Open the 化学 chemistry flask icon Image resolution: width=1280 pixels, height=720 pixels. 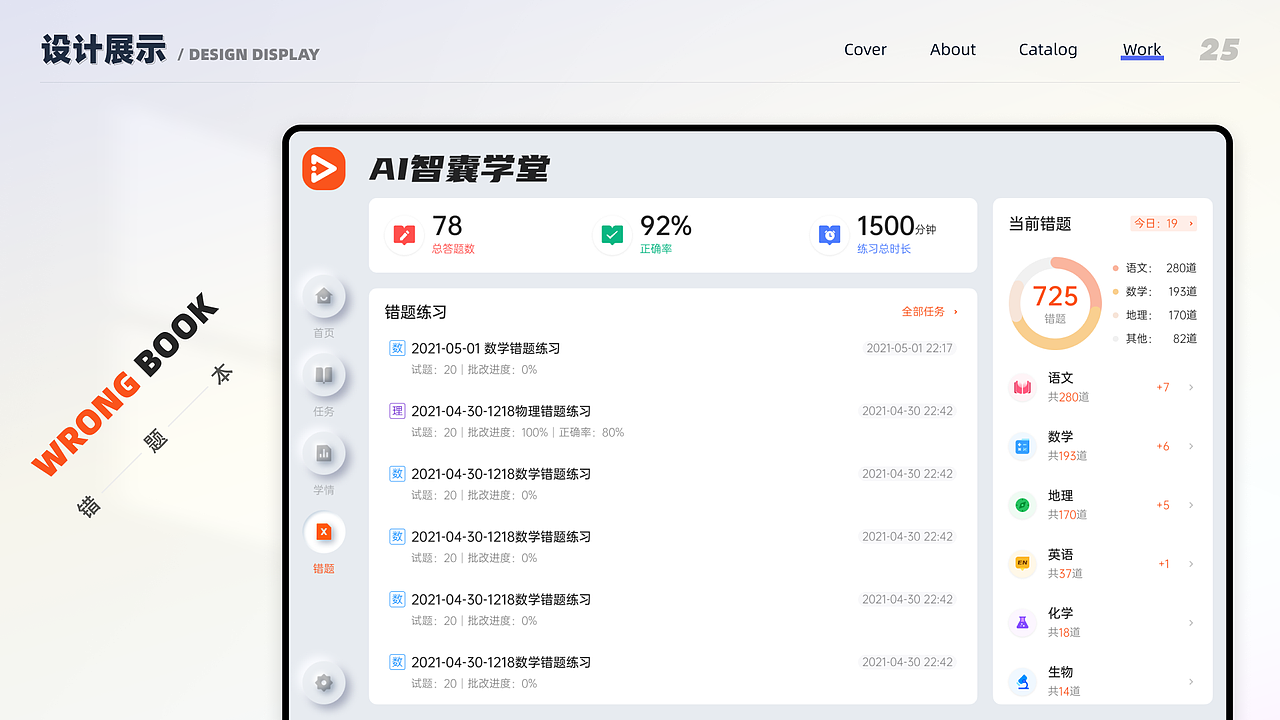coord(1021,622)
